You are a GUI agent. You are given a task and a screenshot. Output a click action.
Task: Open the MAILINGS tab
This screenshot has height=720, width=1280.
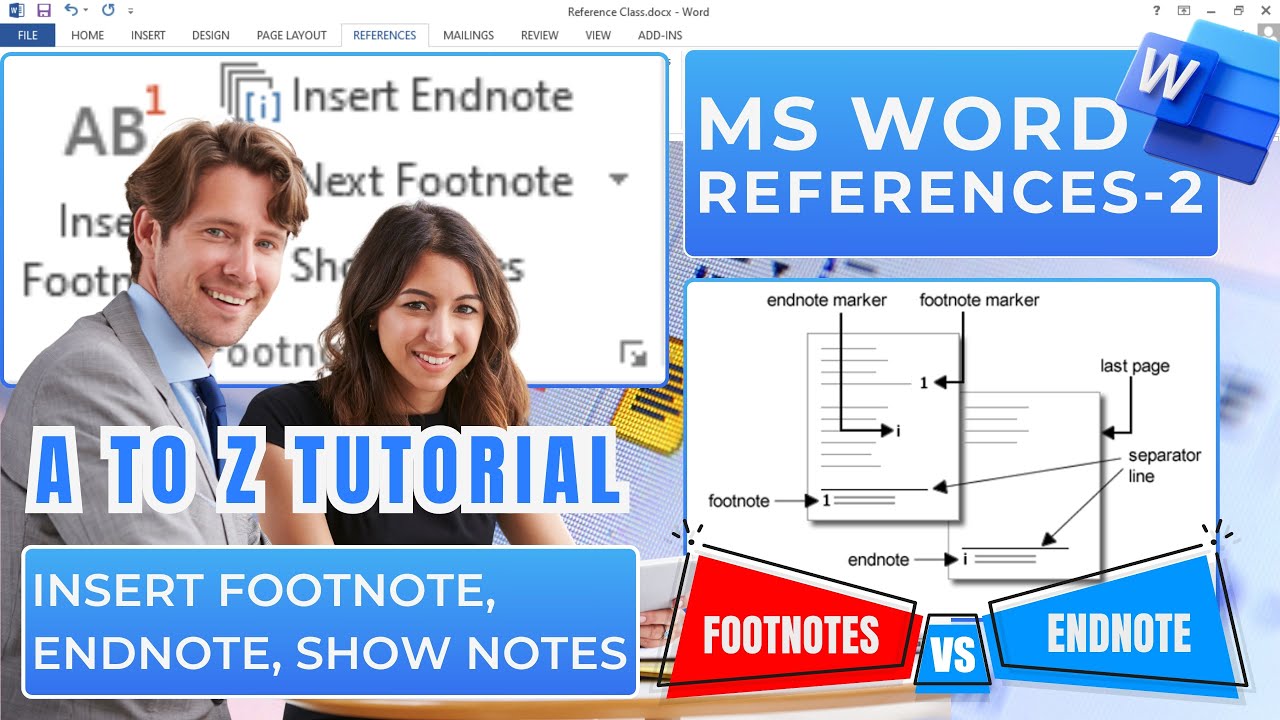[x=469, y=35]
